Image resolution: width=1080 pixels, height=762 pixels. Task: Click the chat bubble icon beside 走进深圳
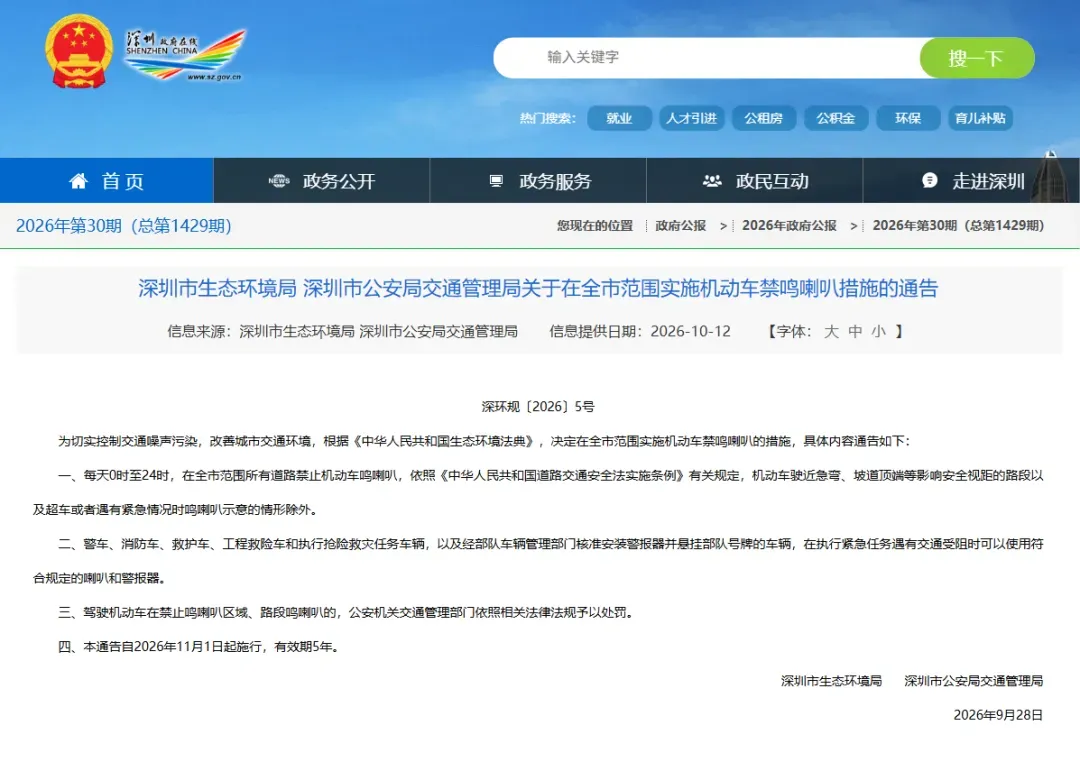[930, 181]
